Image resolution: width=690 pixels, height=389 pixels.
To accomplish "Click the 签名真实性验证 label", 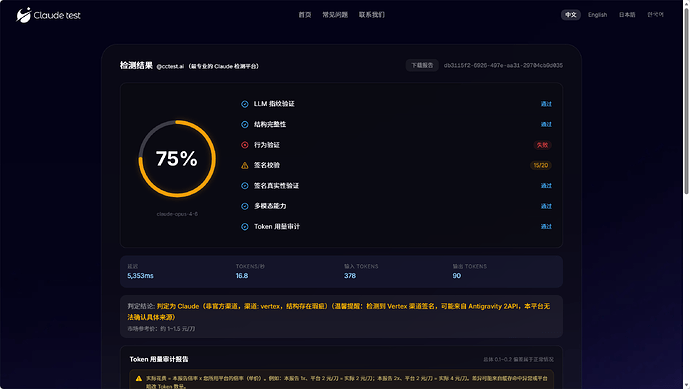I will (x=276, y=186).
